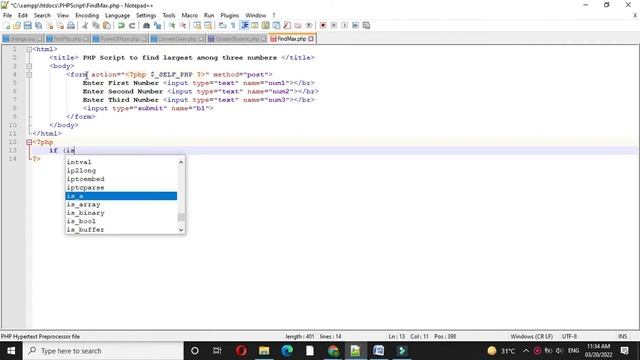Toggle Word Wrap toolbar button
This screenshot has width=640, height=360.
point(222,25)
